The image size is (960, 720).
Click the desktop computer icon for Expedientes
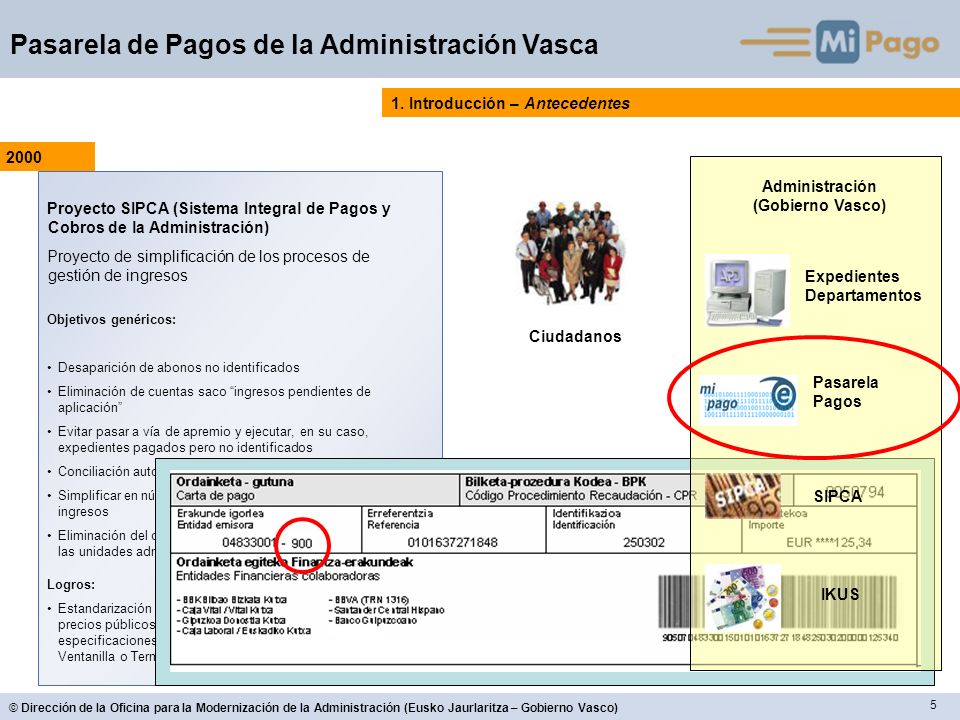click(x=747, y=290)
